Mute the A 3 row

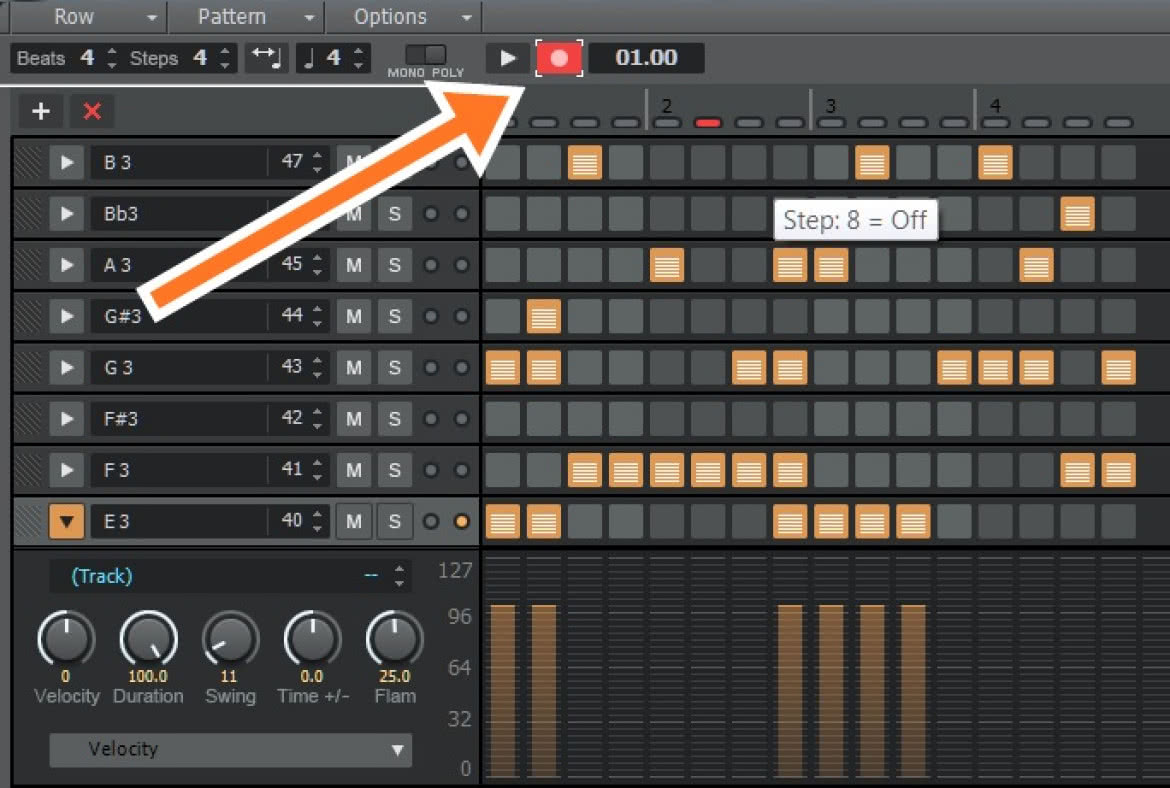354,265
